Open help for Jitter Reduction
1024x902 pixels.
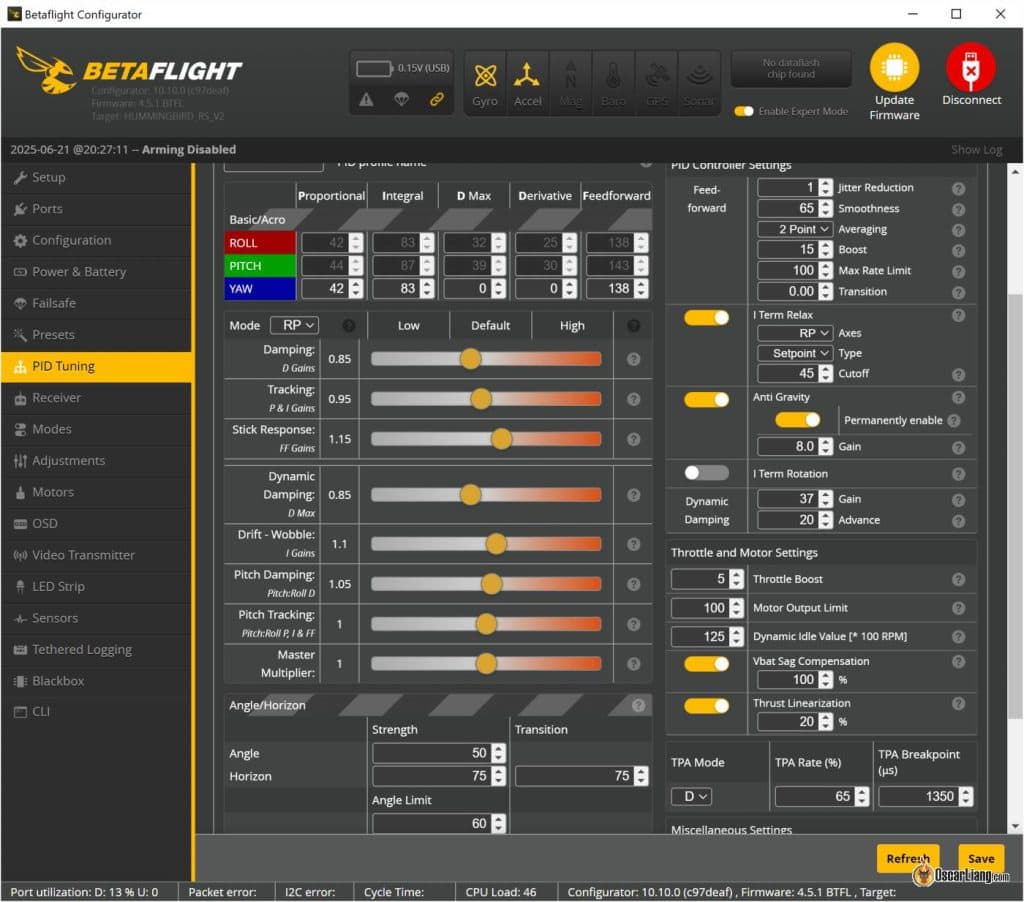(958, 188)
